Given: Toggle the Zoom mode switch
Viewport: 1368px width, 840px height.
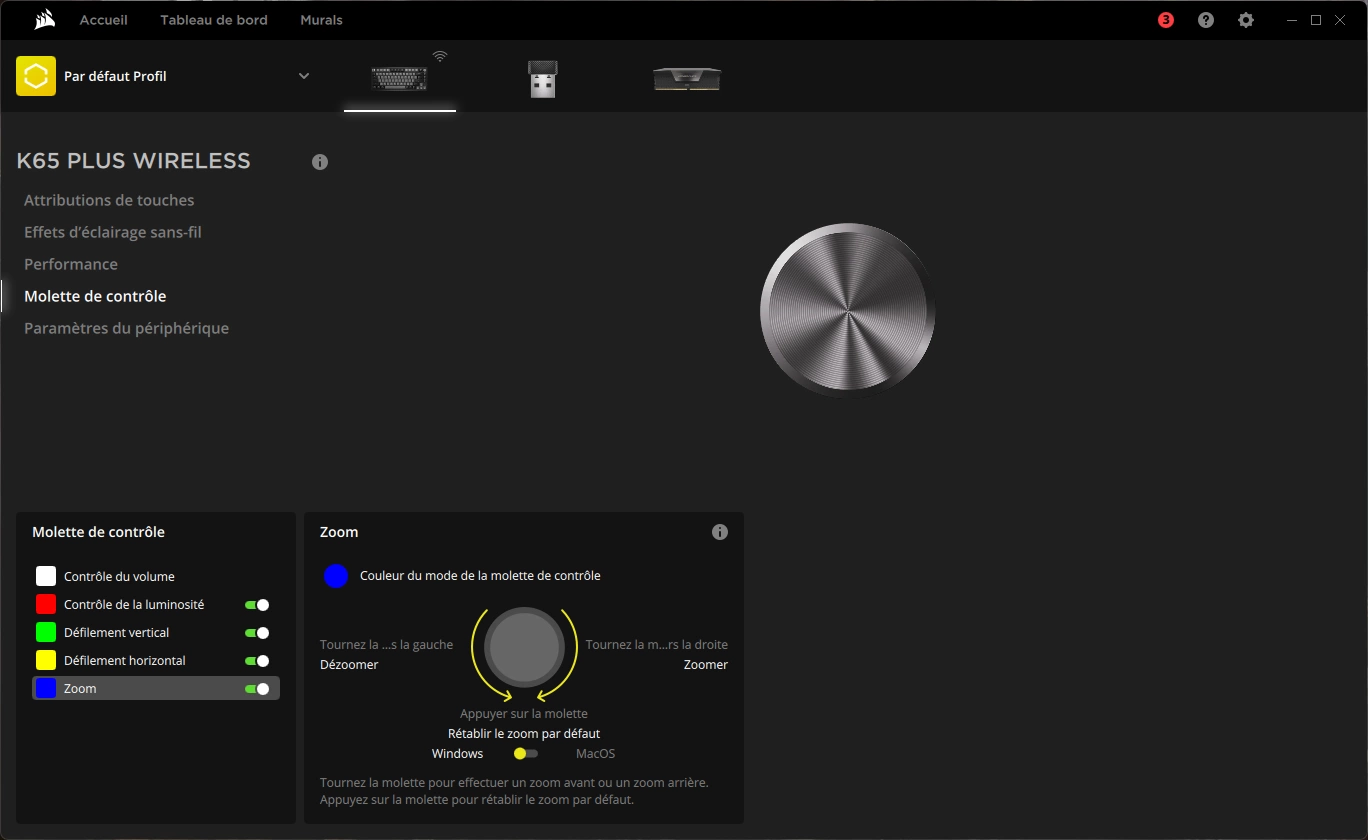Looking at the screenshot, I should (x=257, y=689).
